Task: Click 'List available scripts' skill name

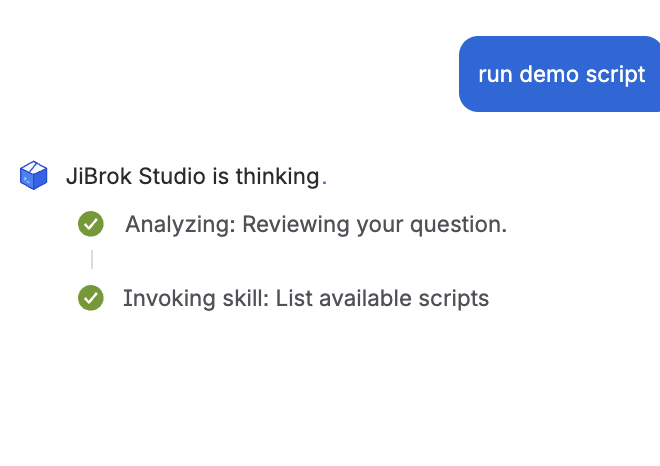Action: tap(382, 298)
